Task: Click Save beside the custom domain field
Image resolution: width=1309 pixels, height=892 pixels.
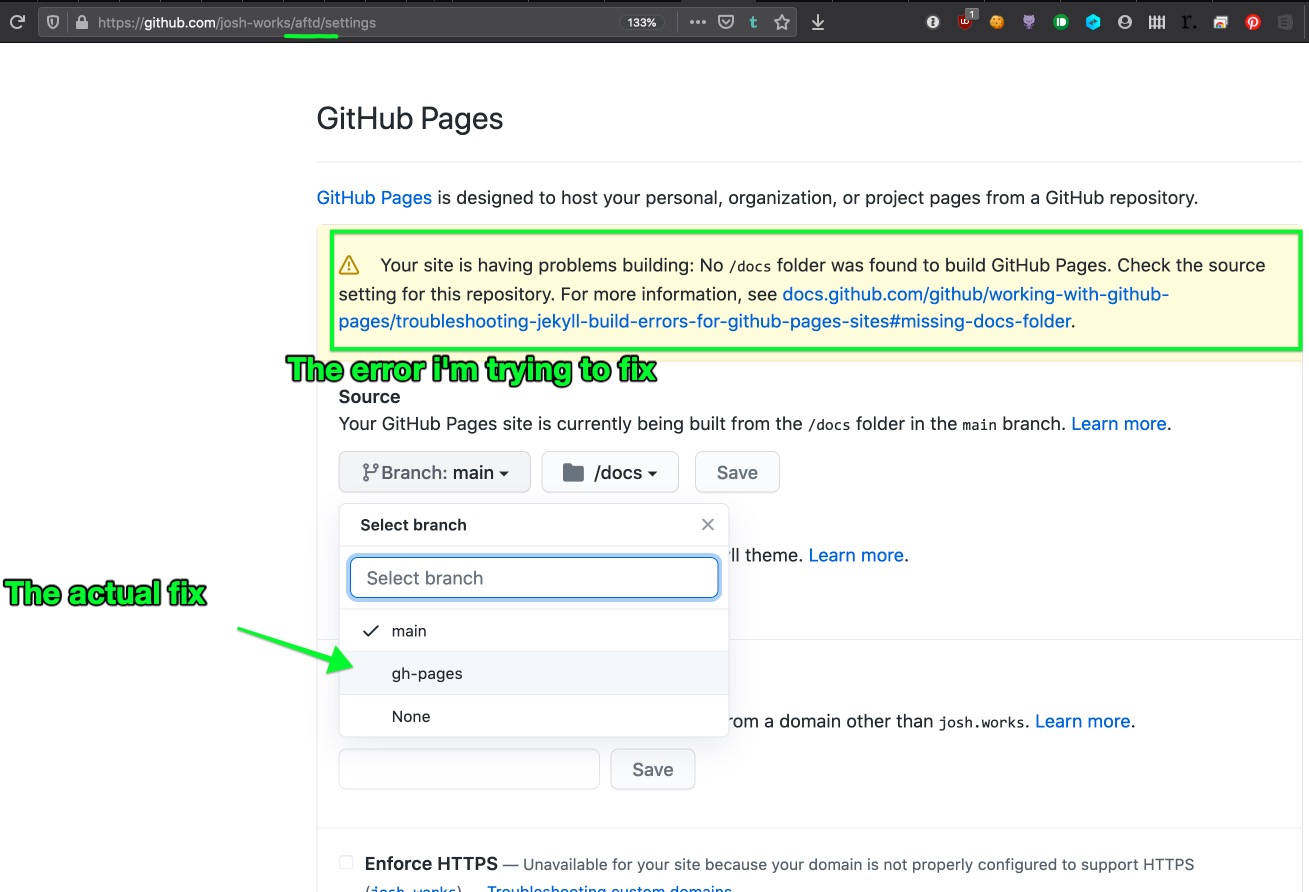Action: tap(653, 769)
